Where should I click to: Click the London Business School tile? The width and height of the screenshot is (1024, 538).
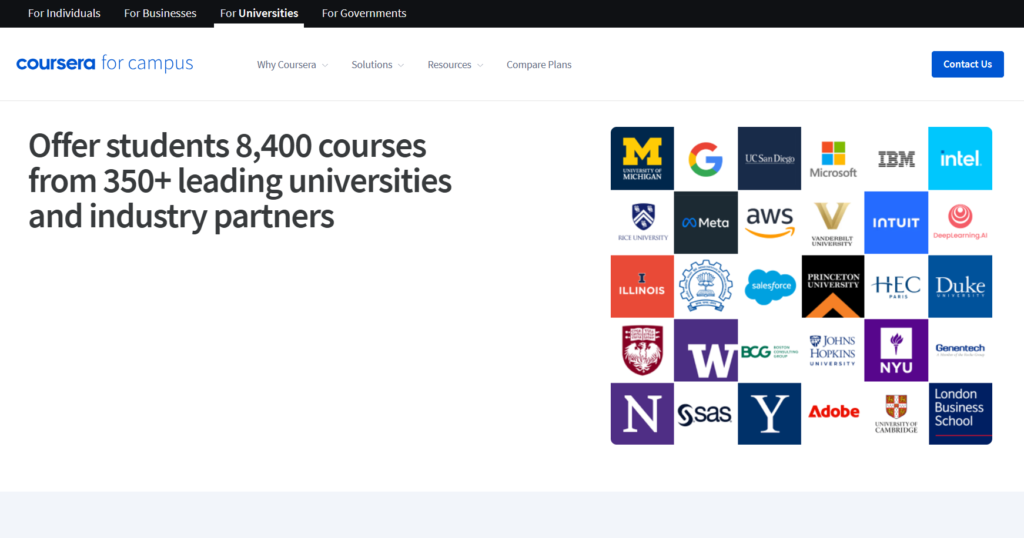[x=960, y=414]
